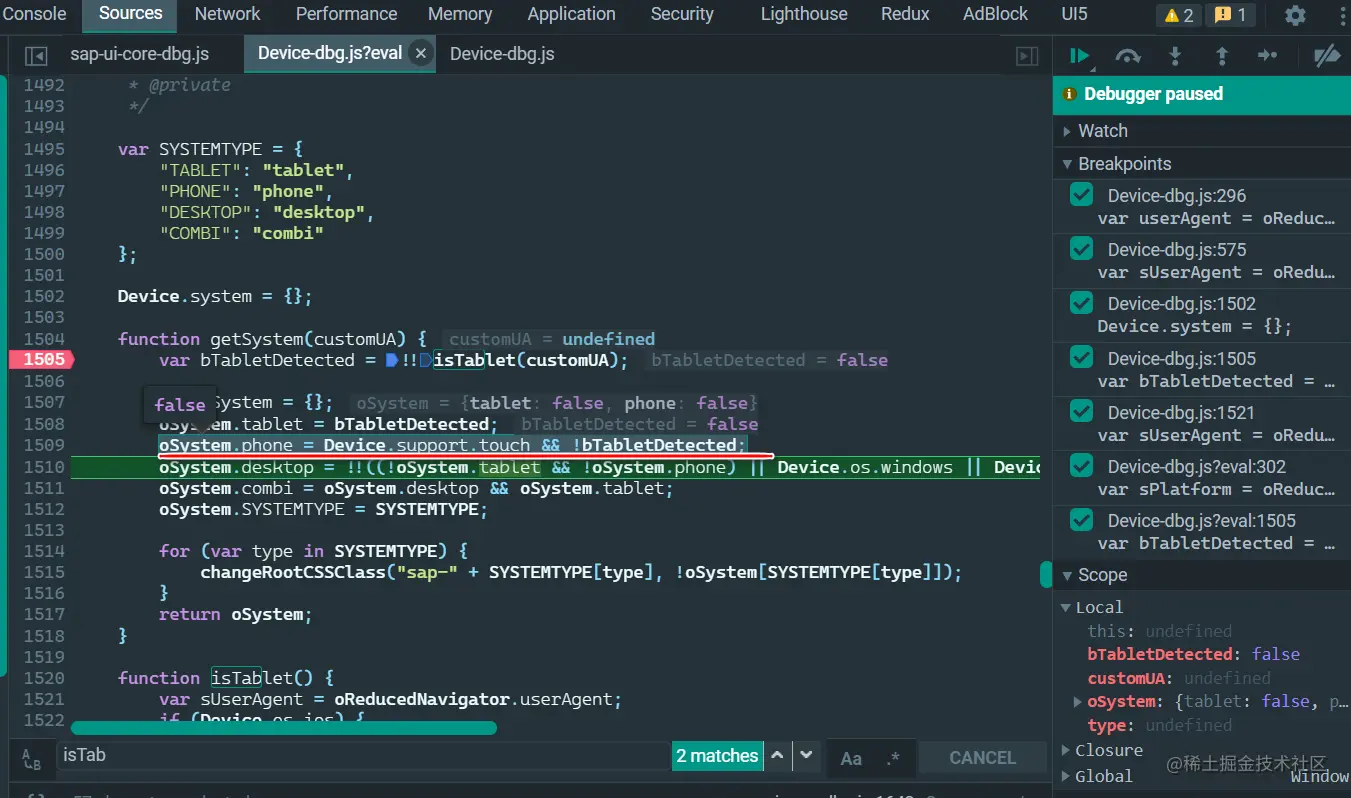Expand the oSystem variable in scope
The height and width of the screenshot is (798, 1351).
click(x=1078, y=702)
